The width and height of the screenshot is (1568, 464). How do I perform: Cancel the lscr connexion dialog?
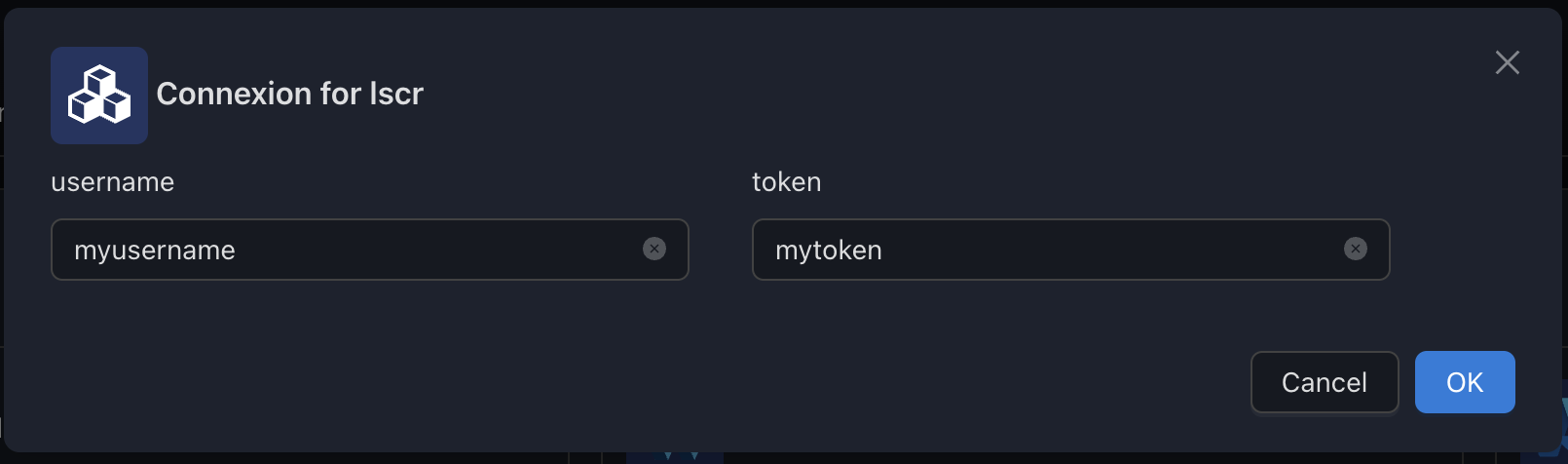point(1325,382)
